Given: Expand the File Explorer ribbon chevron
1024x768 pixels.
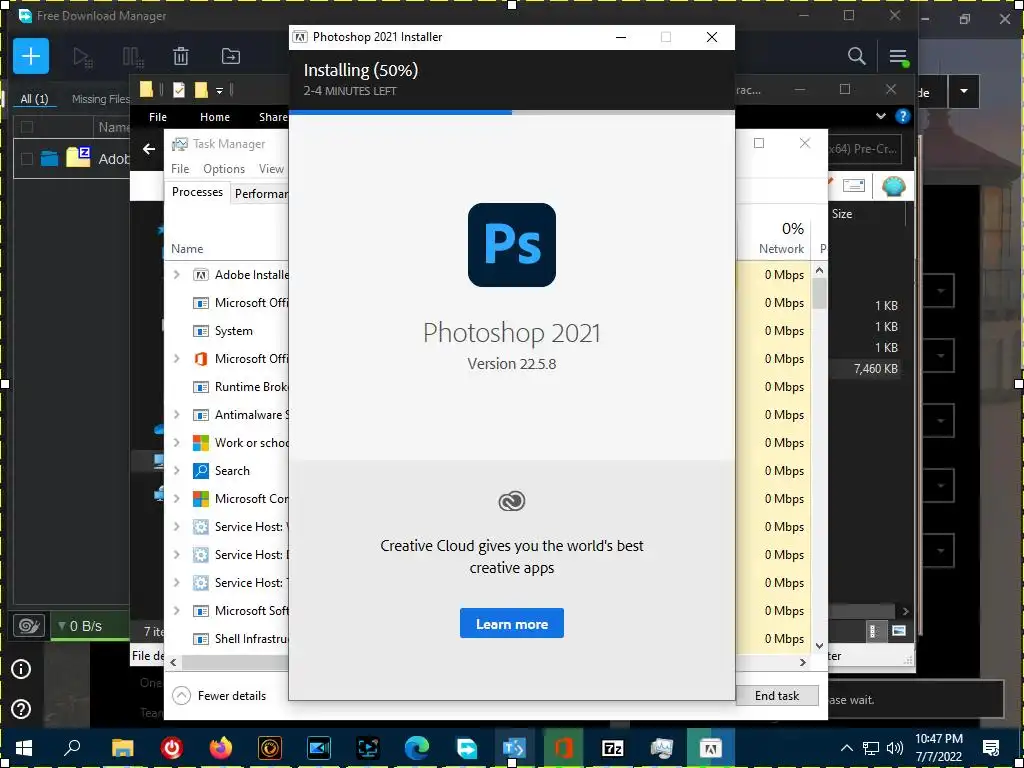Looking at the screenshot, I should (x=880, y=116).
